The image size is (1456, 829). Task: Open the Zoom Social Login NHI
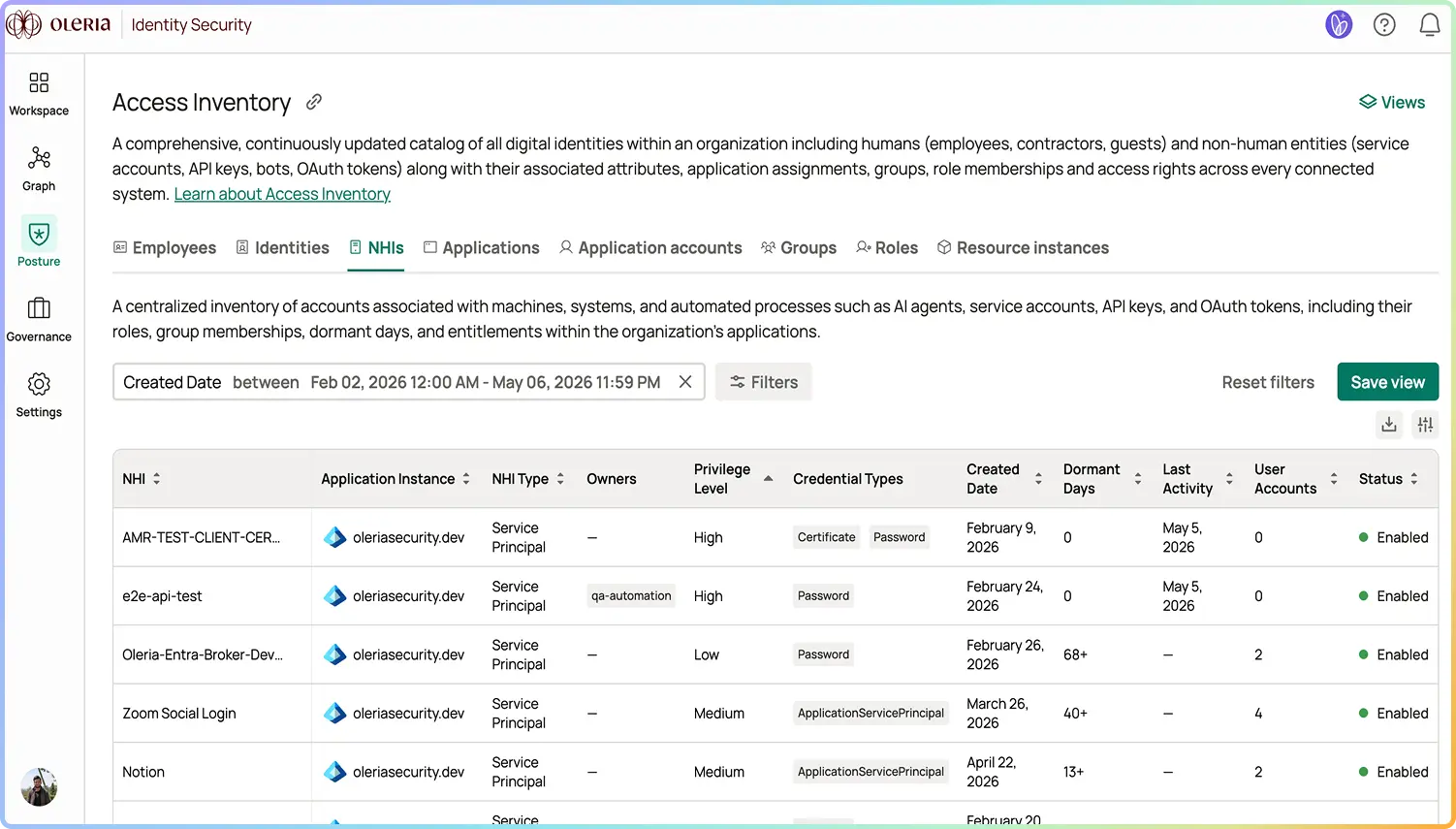[179, 714]
